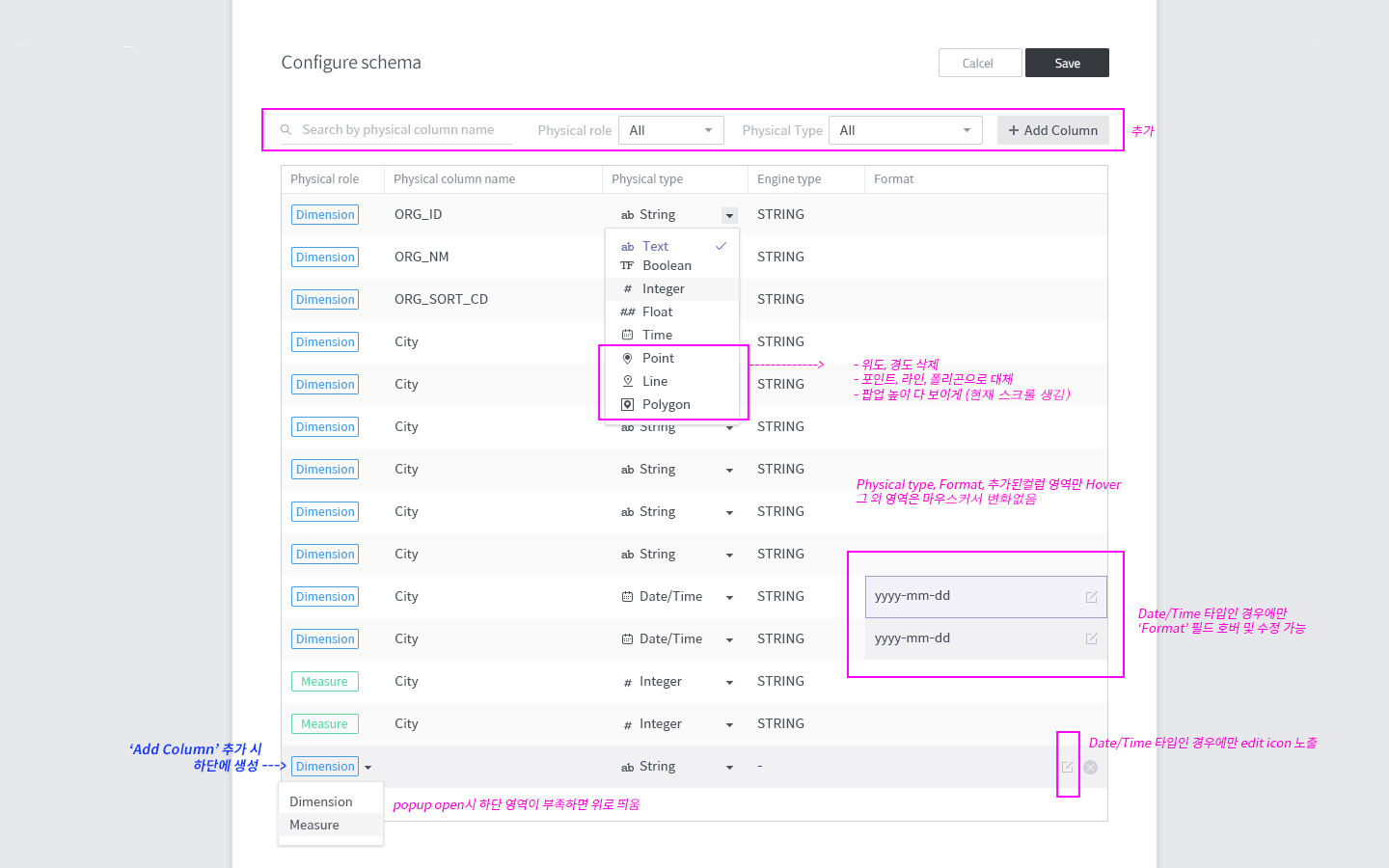
Task: Click edit icon in highlighted yyyy-mm-dd field
Action: (x=1092, y=597)
